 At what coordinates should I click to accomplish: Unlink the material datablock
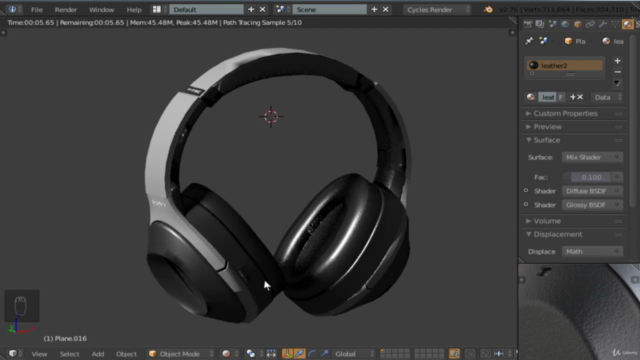click(x=580, y=97)
